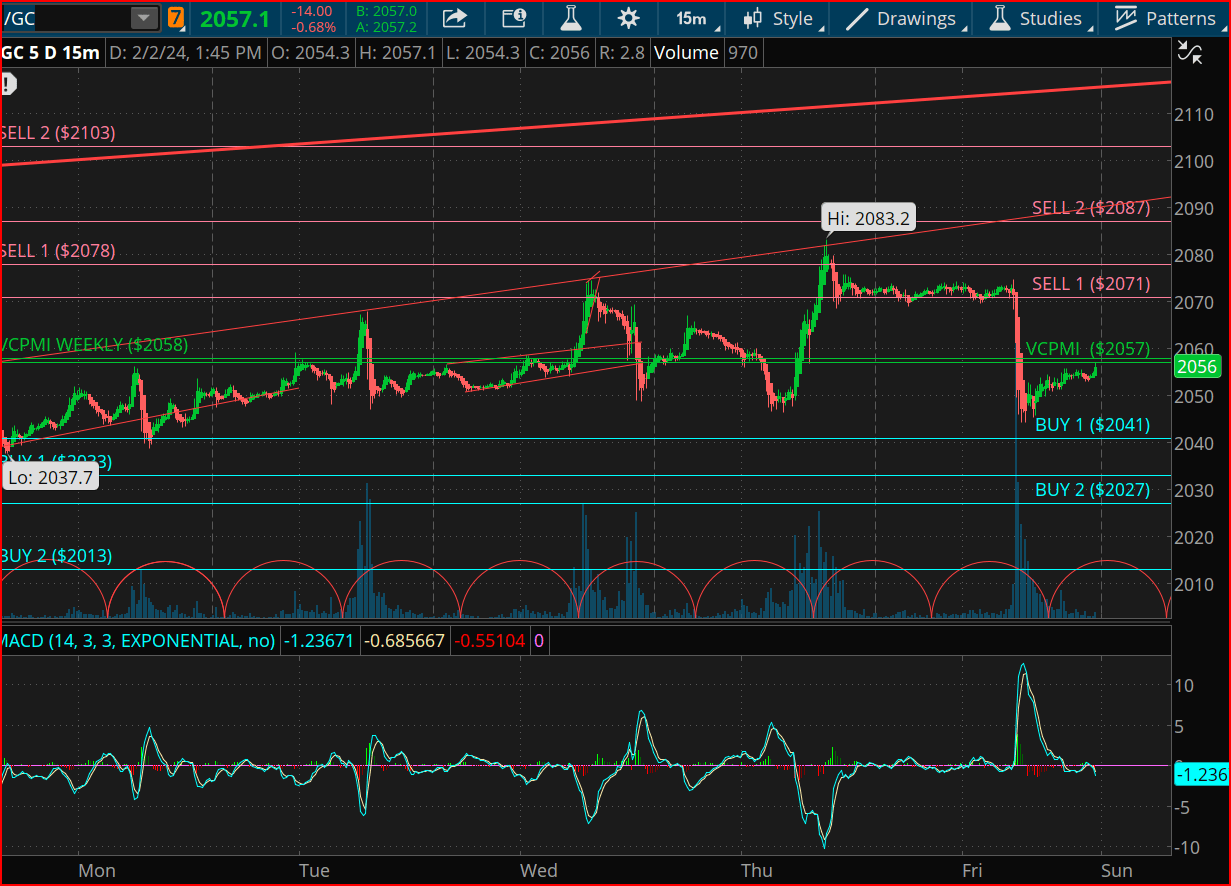Viewport: 1231px width, 886px height.
Task: Click the Lo: 2037.7 price bubble
Action: [x=49, y=478]
